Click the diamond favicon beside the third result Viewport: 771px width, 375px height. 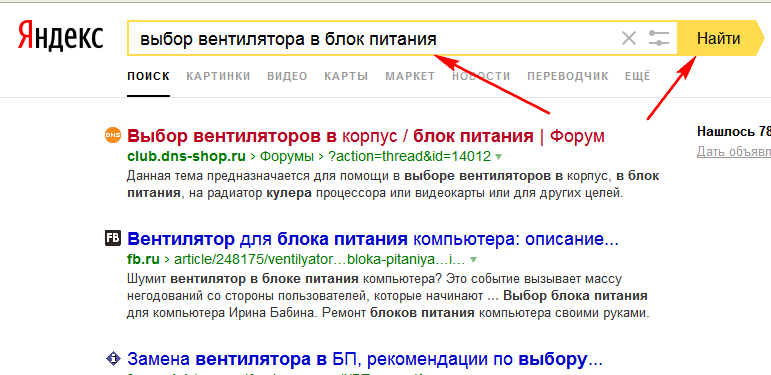[x=113, y=359]
